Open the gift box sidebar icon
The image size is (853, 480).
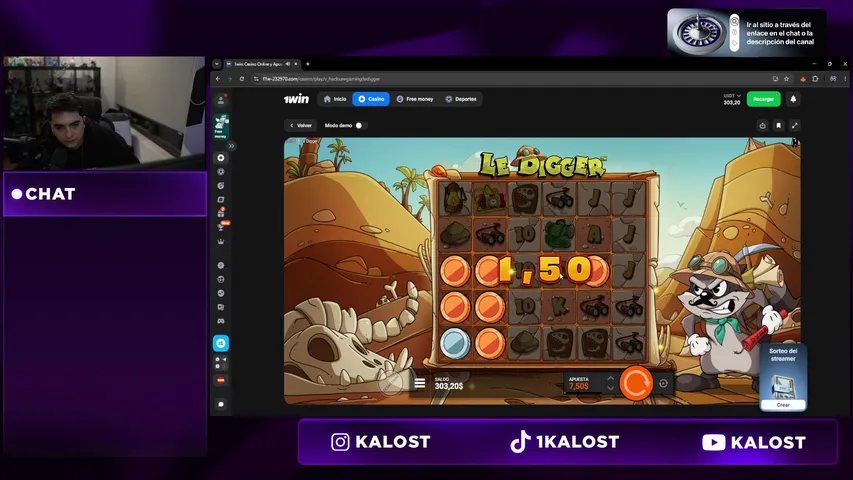221,213
